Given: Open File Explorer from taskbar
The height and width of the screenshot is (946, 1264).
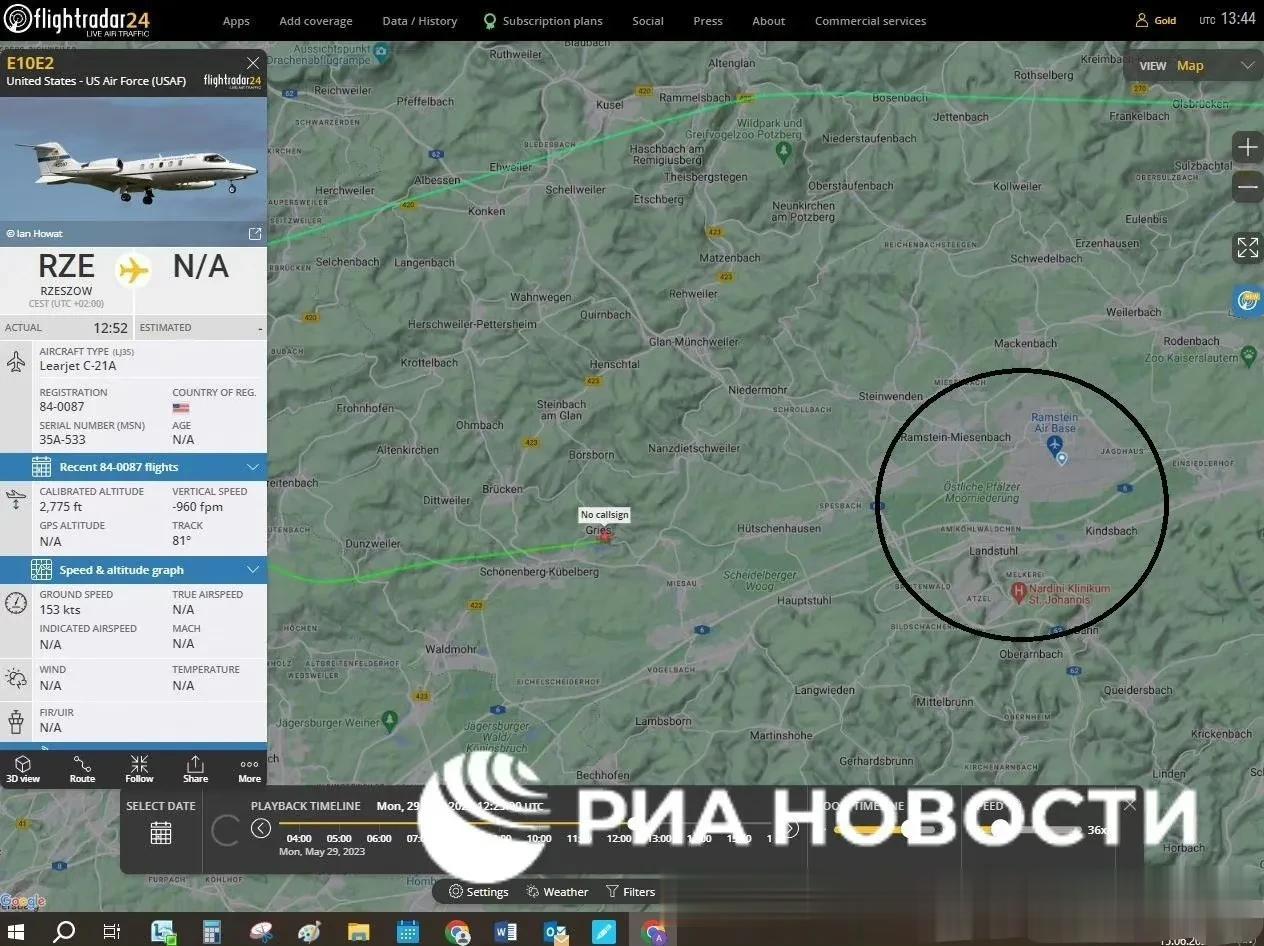Looking at the screenshot, I should point(358,932).
